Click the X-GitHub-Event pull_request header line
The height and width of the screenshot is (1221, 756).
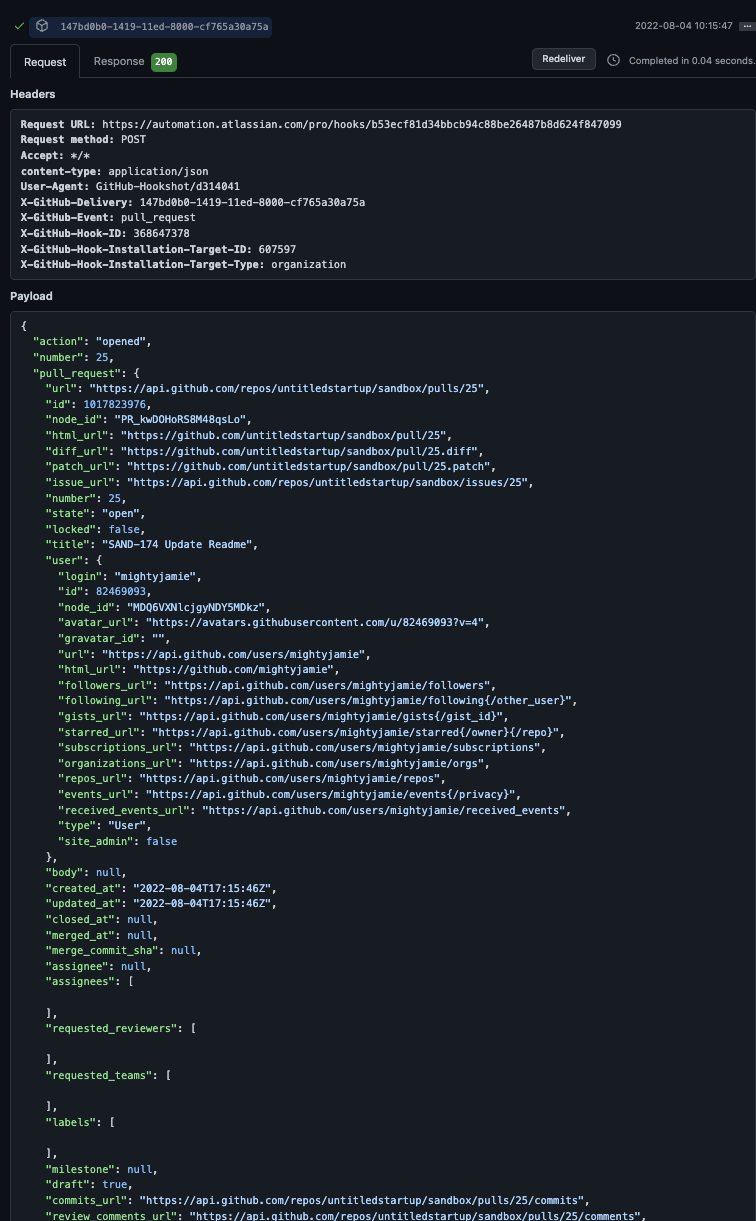(x=108, y=217)
